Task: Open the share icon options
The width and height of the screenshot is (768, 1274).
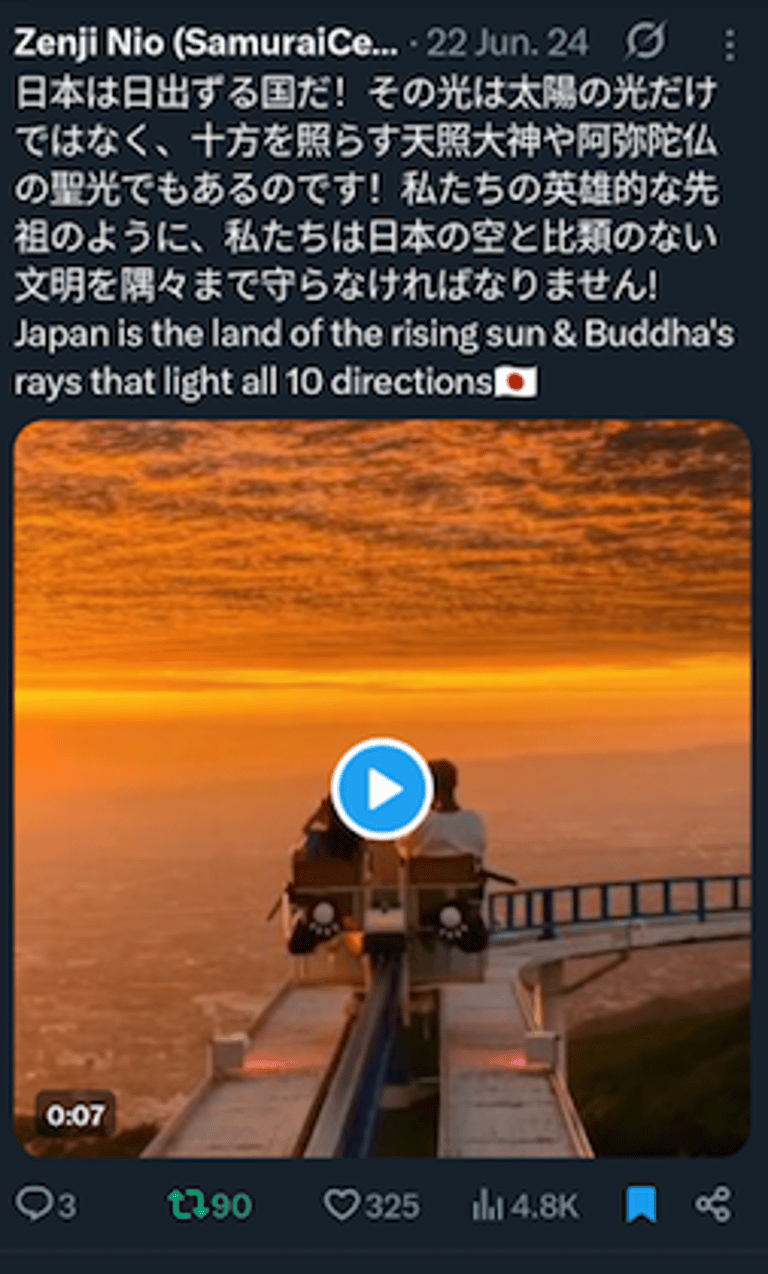Action: click(x=713, y=1204)
